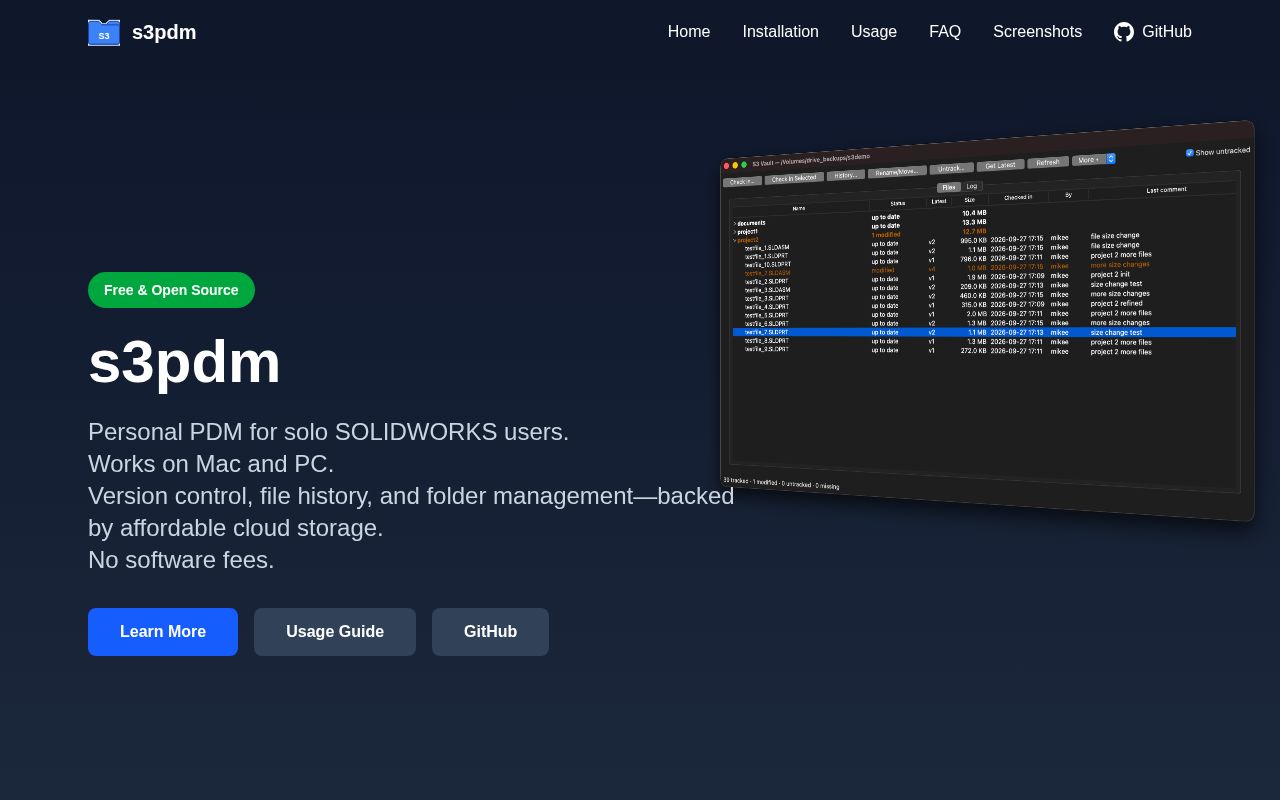Expand the documents folder in app screenshot
Viewport: 1280px width, 800px height.
pyautogui.click(x=734, y=224)
